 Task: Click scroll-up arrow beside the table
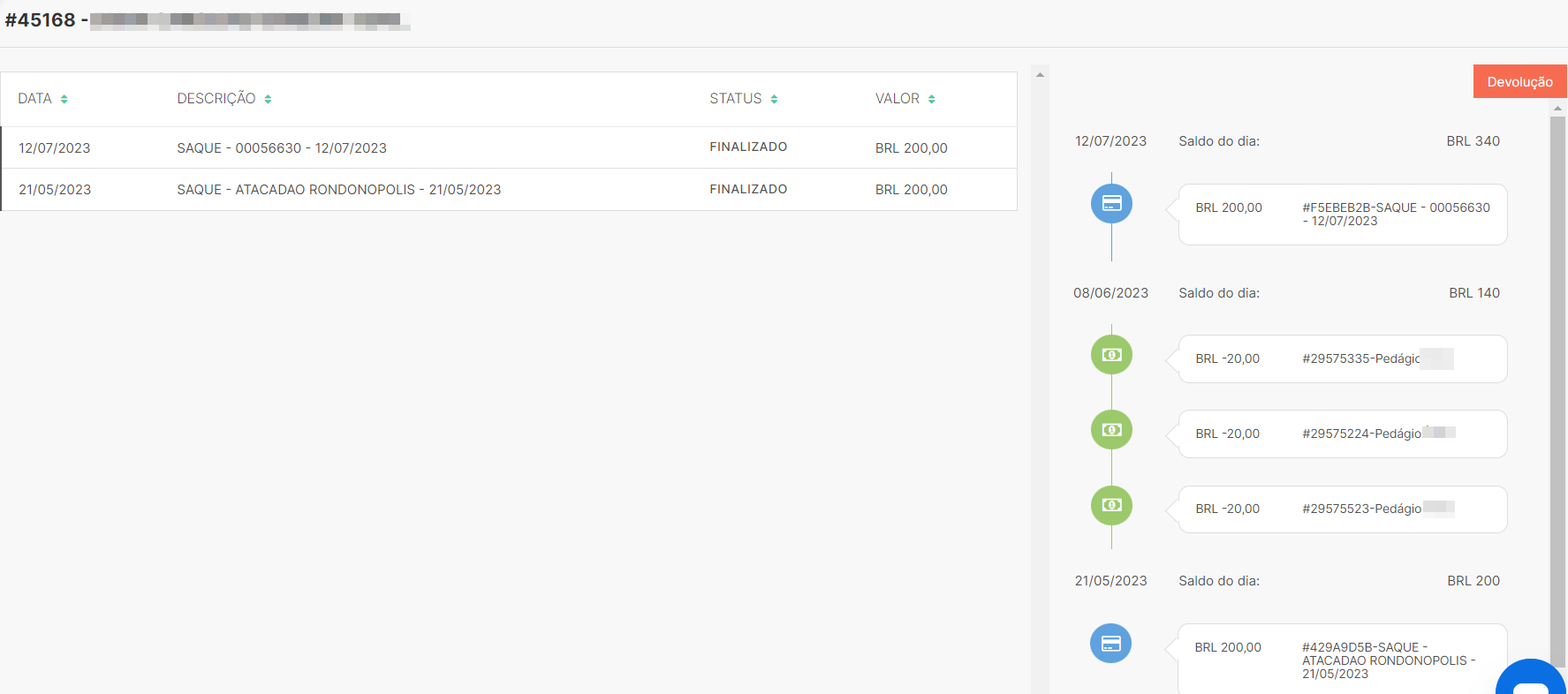pos(1040,75)
